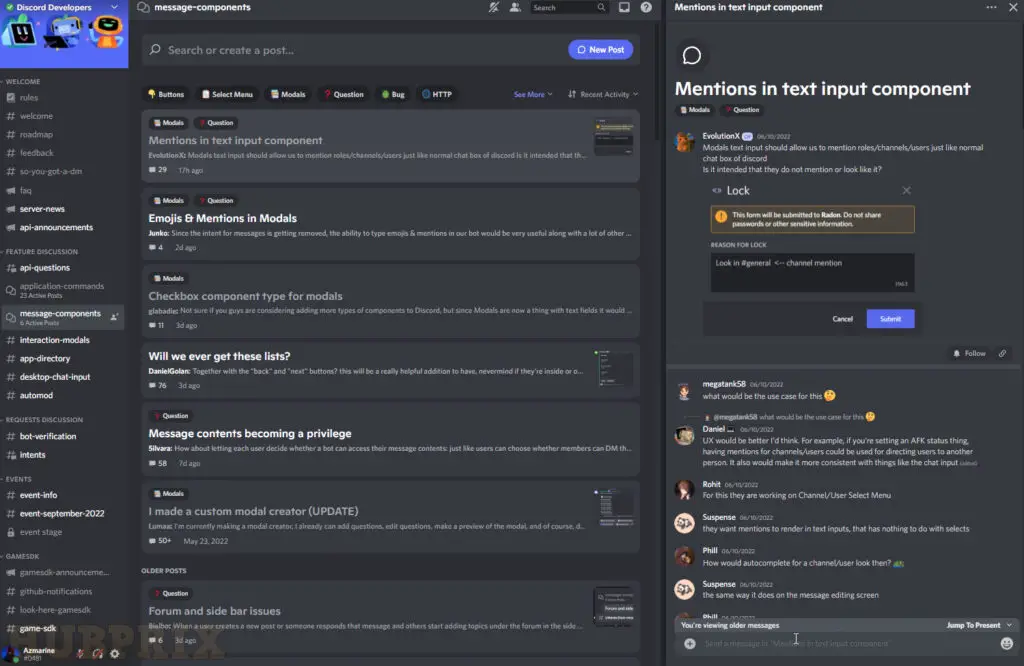Open thumbnail of Will we ever get these lists
The image size is (1024, 666).
pyautogui.click(x=613, y=368)
